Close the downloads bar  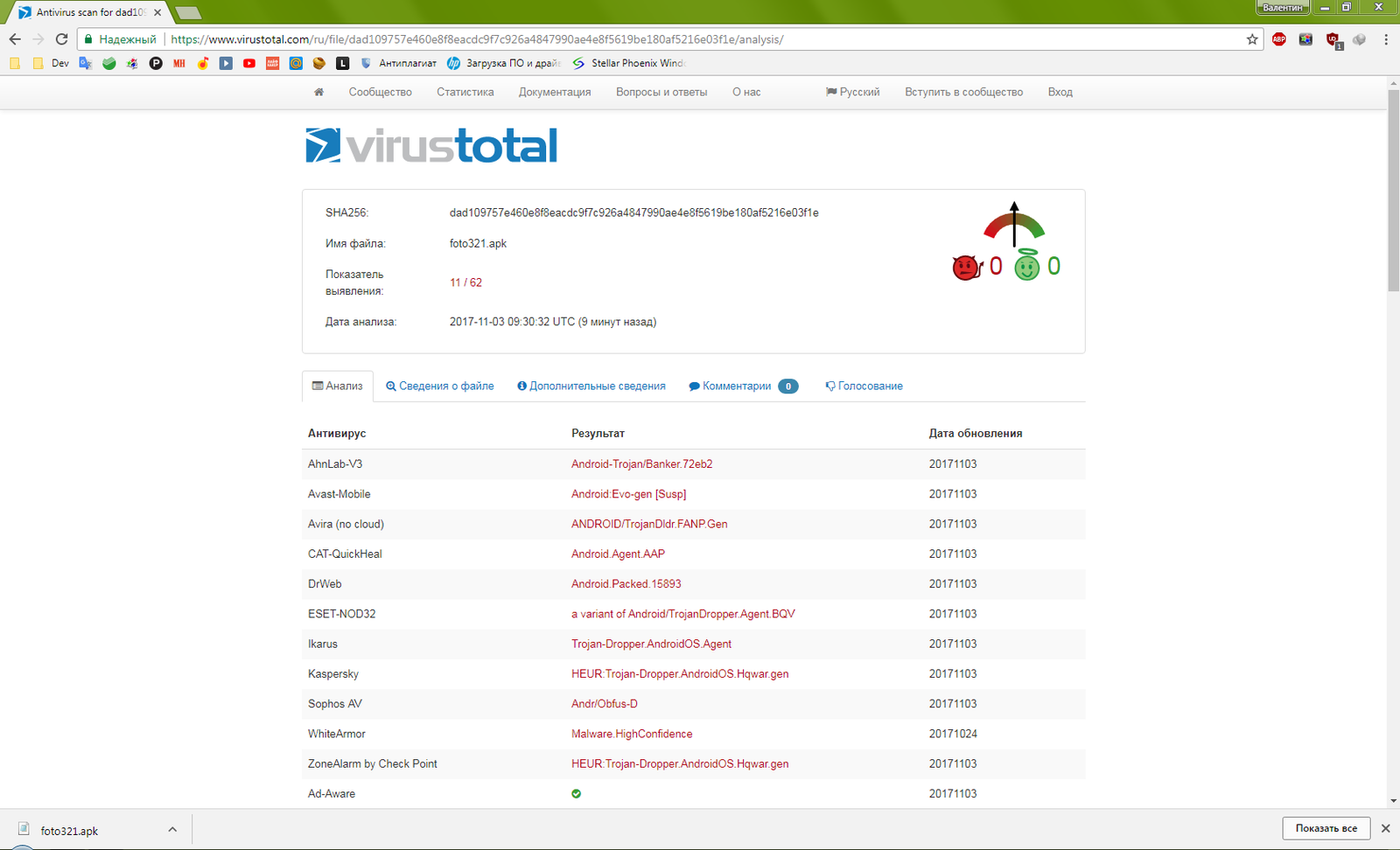click(x=1385, y=828)
